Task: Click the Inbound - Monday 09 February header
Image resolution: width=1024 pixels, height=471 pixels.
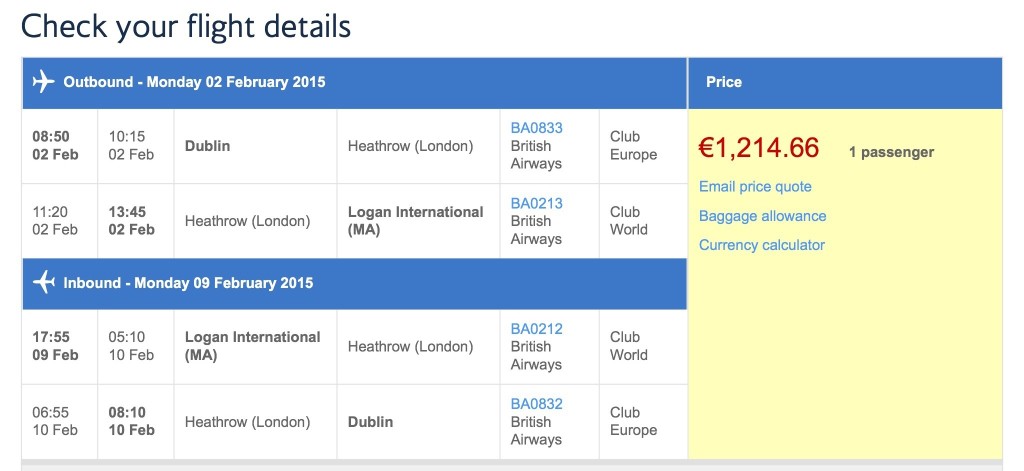Action: pos(188,283)
